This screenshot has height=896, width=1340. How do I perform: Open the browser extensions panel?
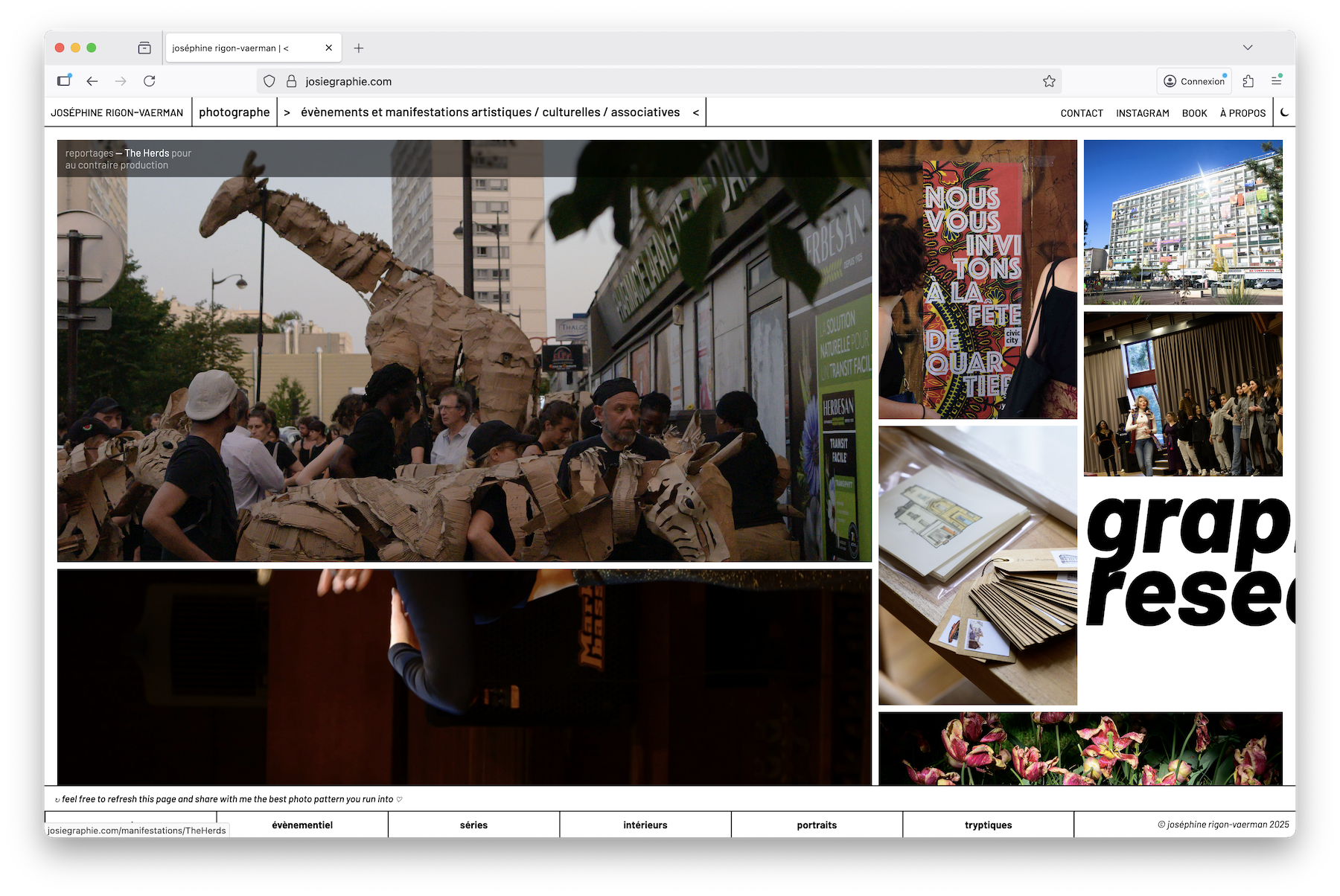pos(1248,81)
